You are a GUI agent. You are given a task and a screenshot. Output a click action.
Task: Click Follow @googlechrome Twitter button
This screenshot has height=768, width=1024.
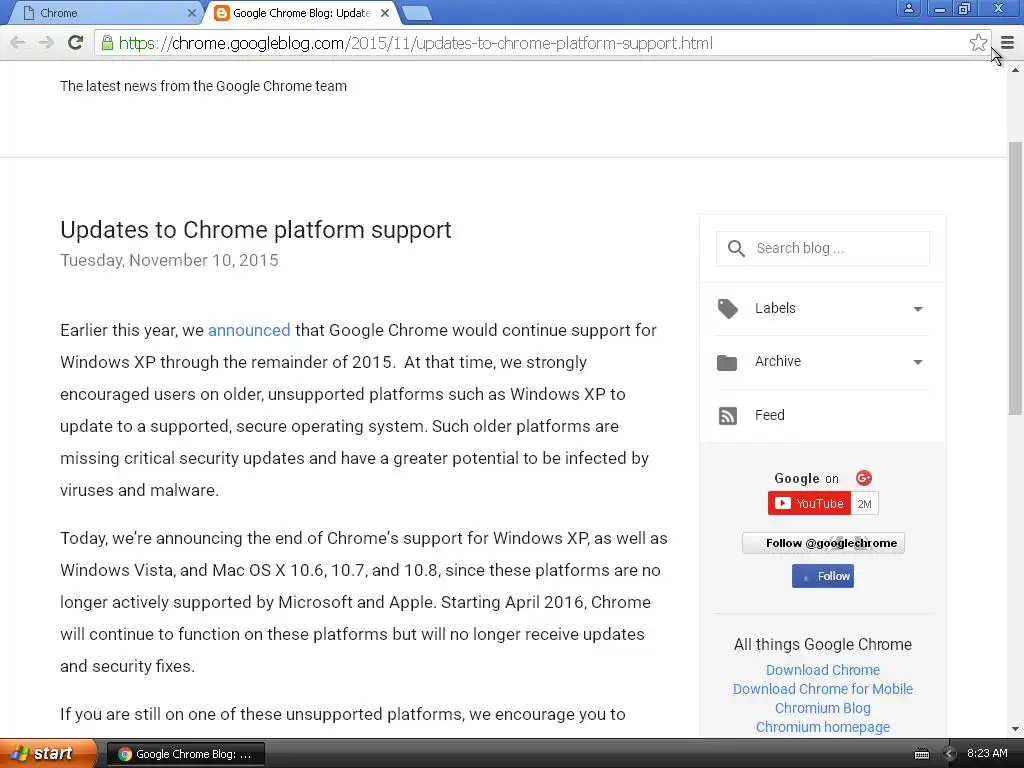[x=823, y=543]
